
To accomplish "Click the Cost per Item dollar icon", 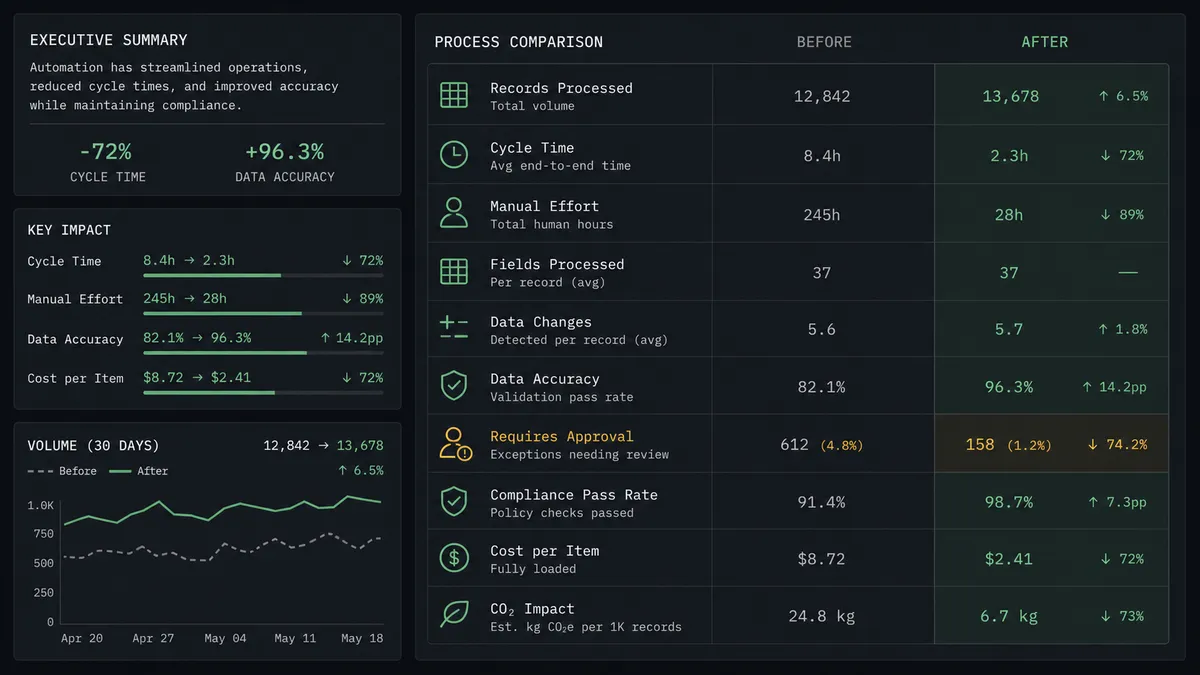I will [x=454, y=558].
